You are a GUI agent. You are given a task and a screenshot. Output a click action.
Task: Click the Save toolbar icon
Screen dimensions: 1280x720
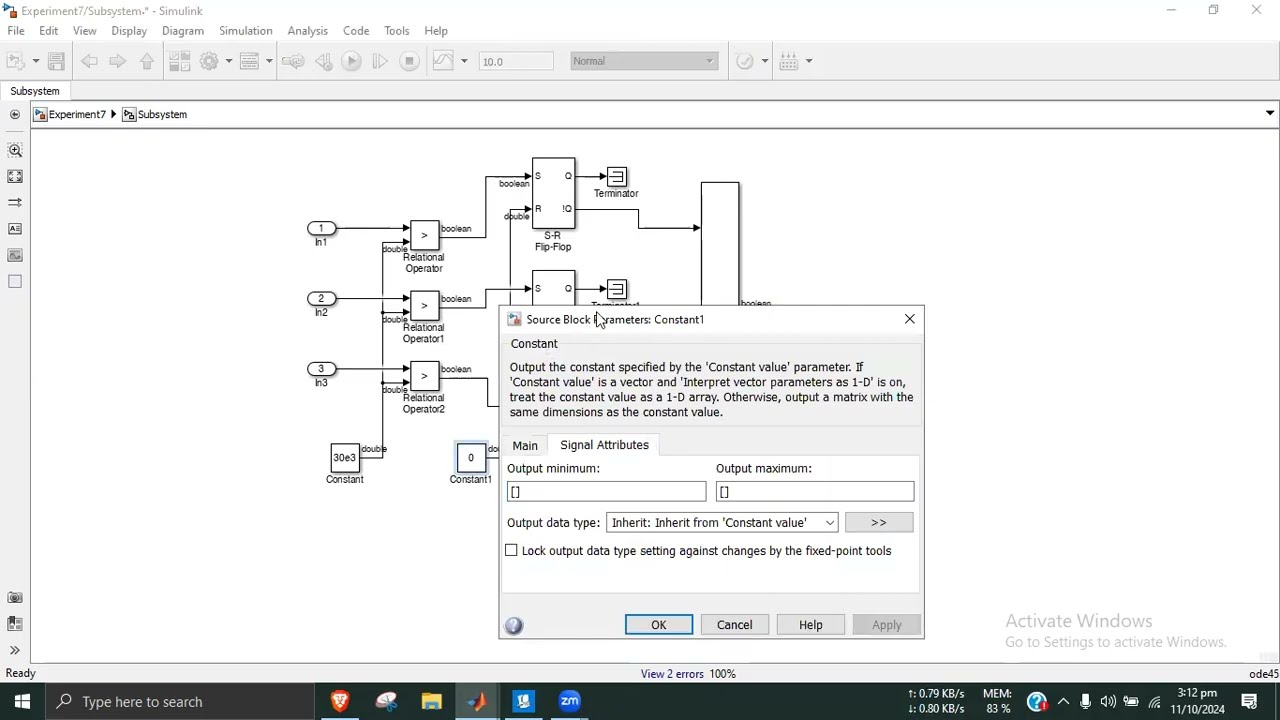(x=57, y=61)
